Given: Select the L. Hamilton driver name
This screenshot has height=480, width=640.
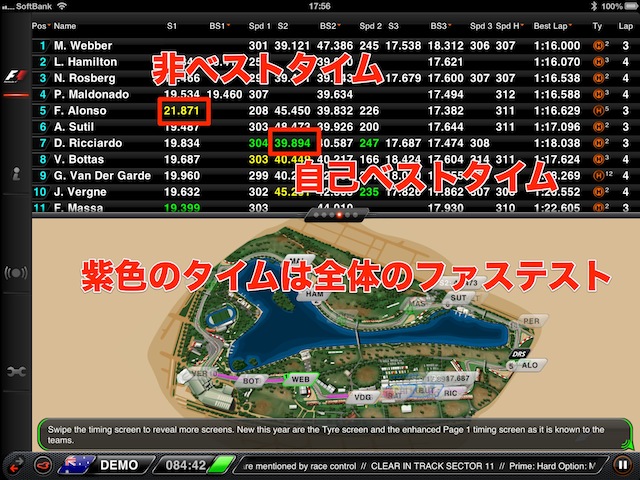Looking at the screenshot, I should 85,62.
